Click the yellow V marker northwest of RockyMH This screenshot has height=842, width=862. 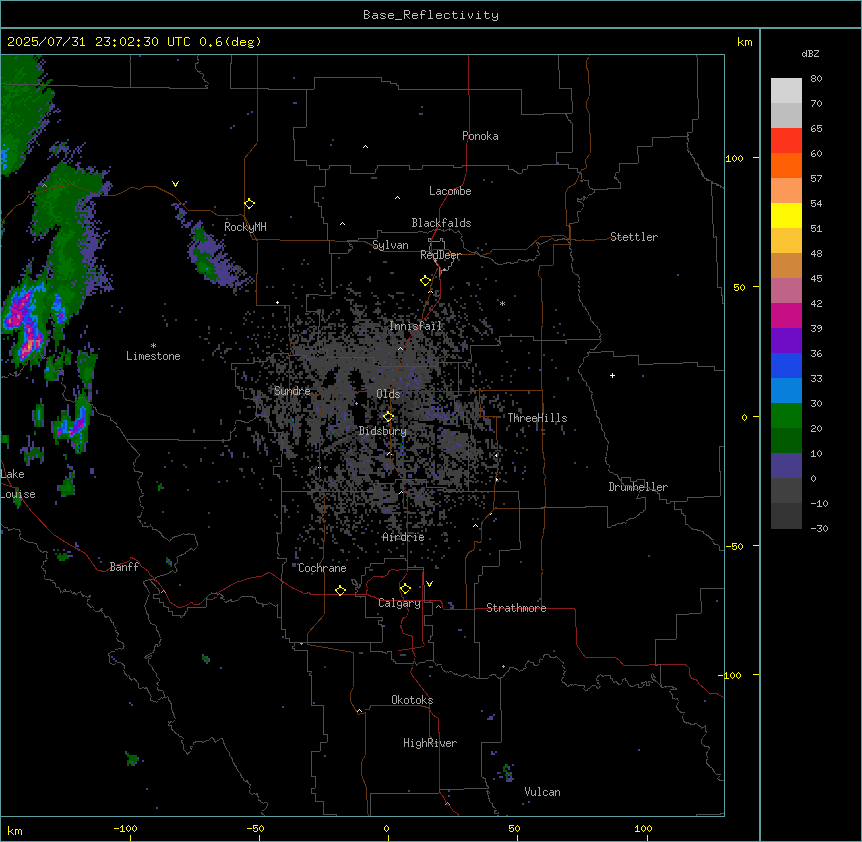[x=175, y=184]
